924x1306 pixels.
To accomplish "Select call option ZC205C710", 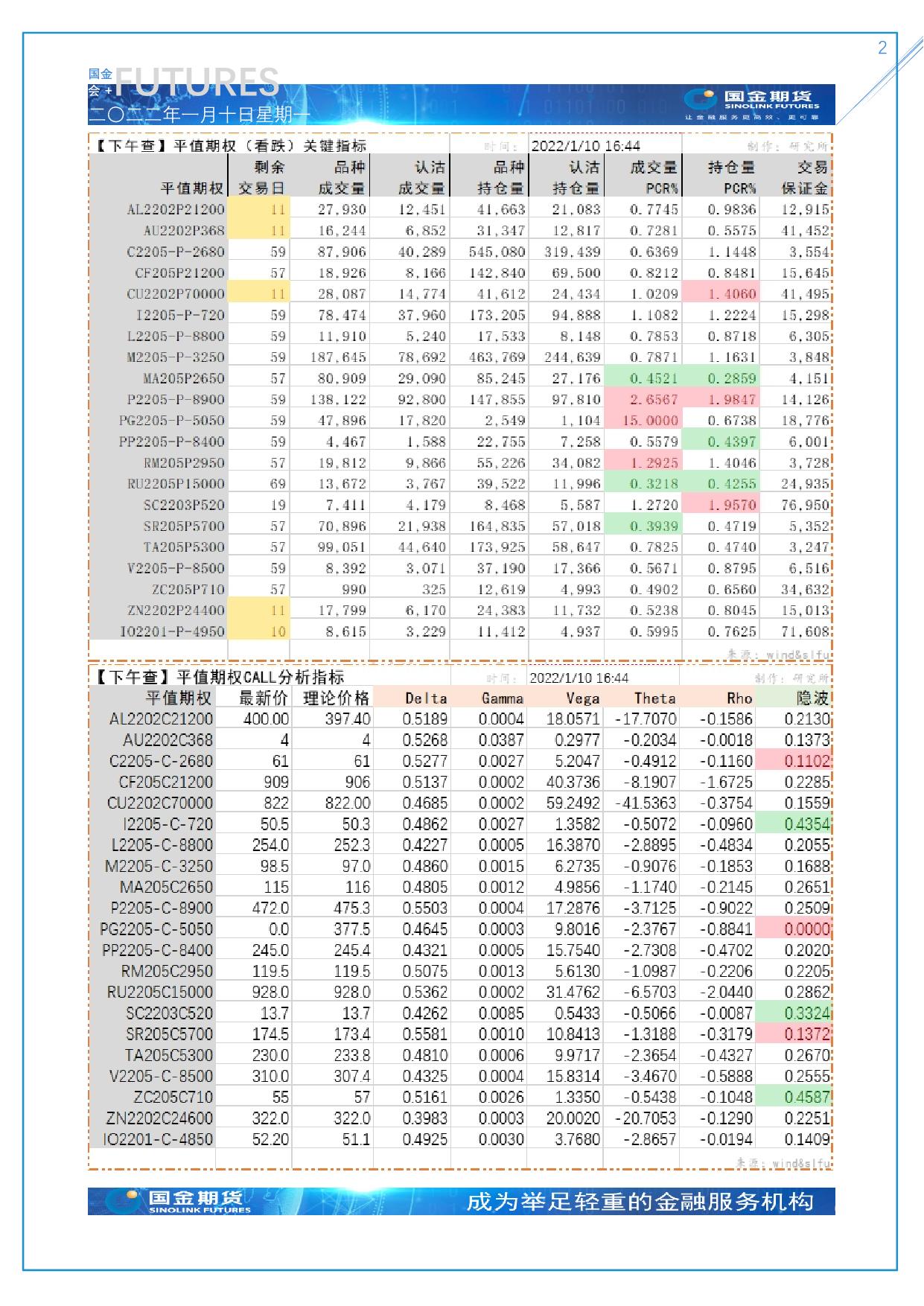I will point(173,1098).
